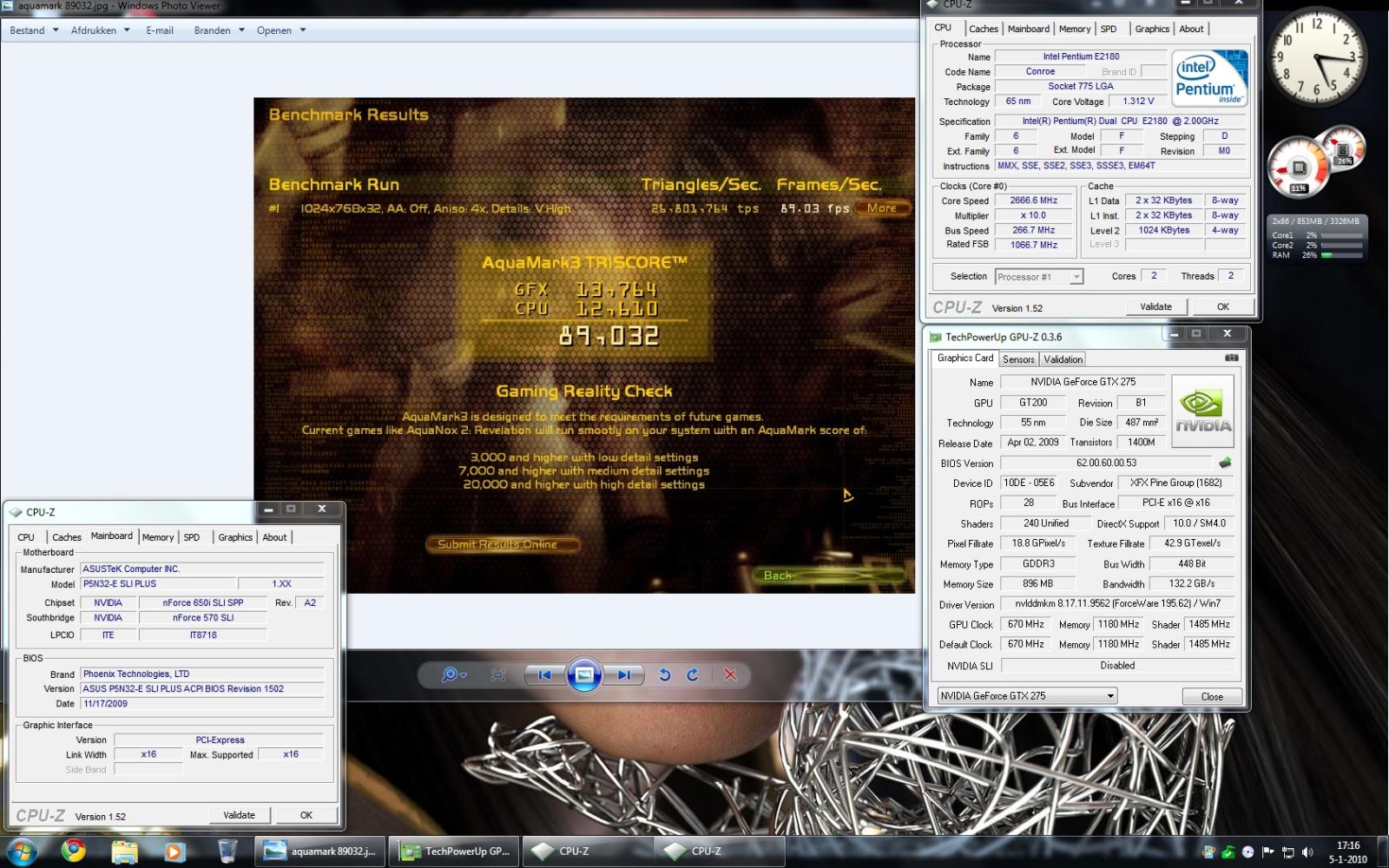Screen dimensions: 1389x868
Task: Open Graphics tab in top CPU-Z window
Action: tap(1152, 29)
